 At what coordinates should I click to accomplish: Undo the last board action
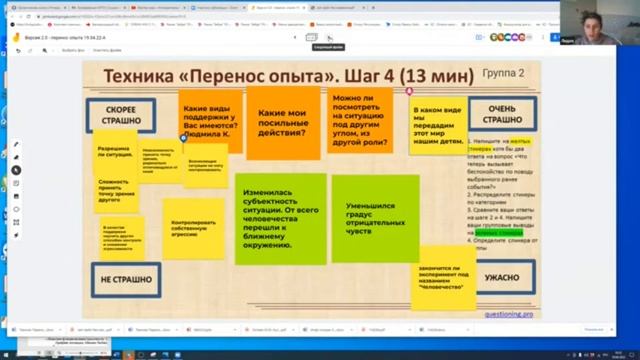(x=18, y=51)
